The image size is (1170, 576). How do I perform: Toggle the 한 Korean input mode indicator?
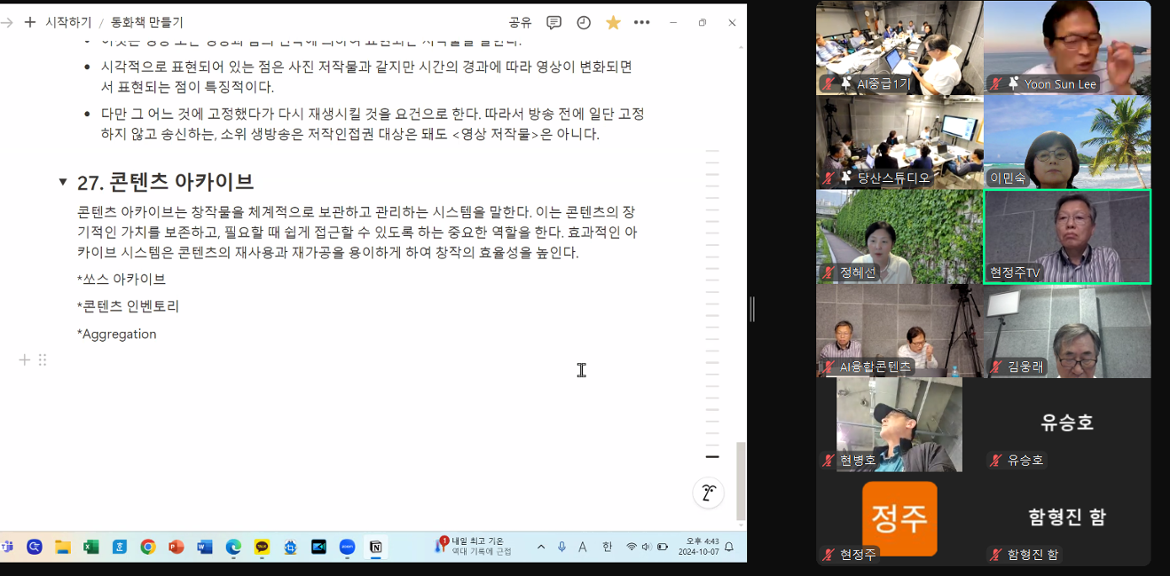point(607,547)
